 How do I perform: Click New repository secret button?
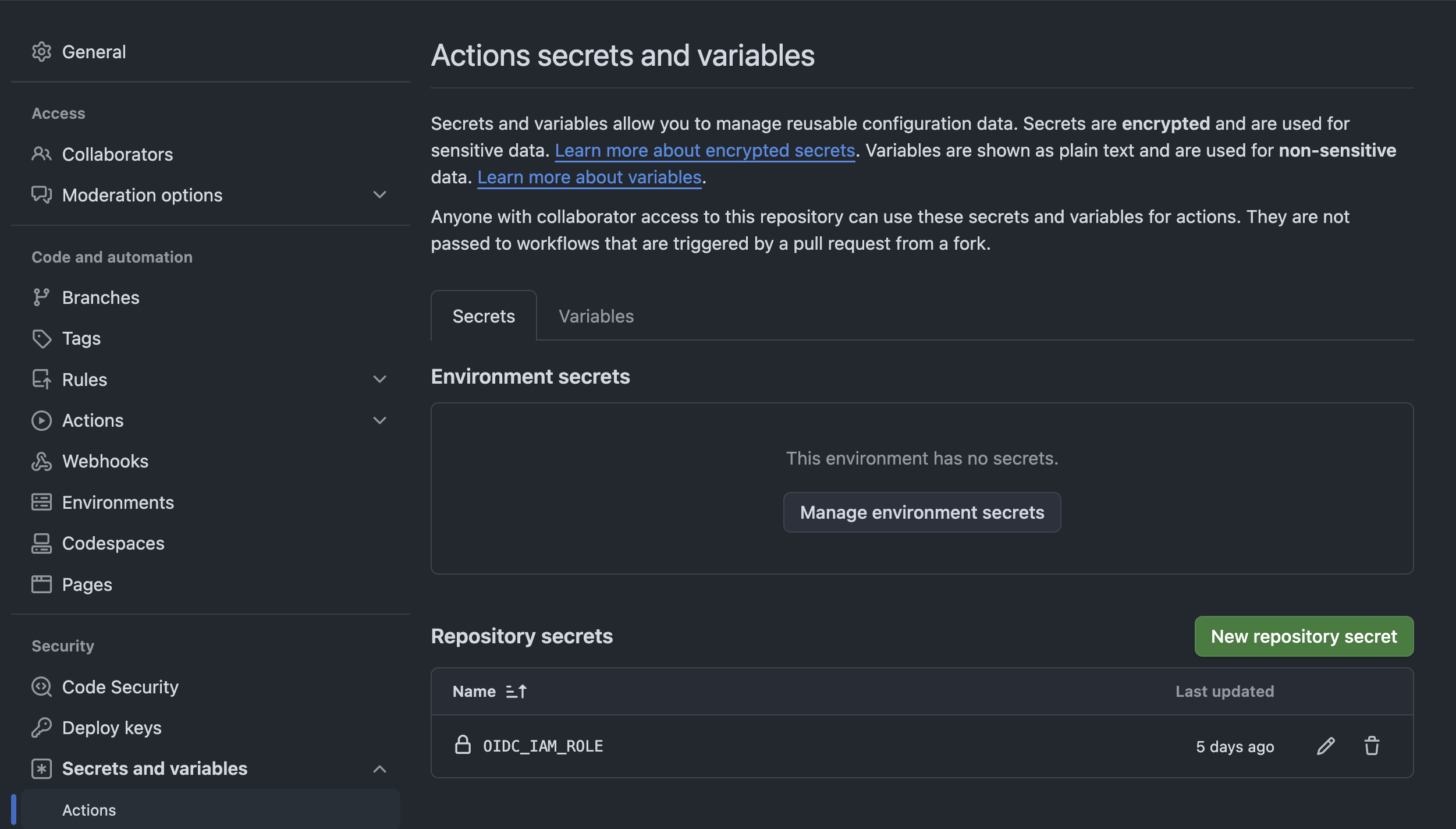[1304, 636]
